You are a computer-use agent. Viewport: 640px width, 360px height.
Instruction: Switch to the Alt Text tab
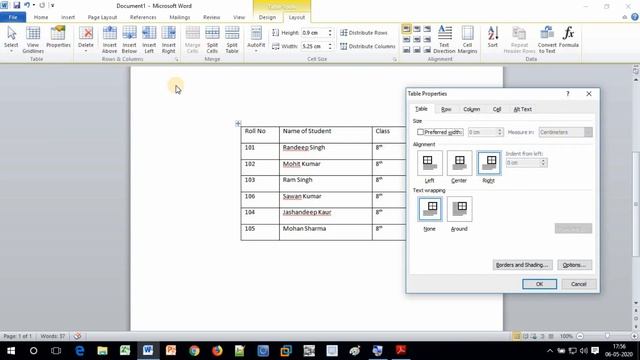(x=522, y=109)
